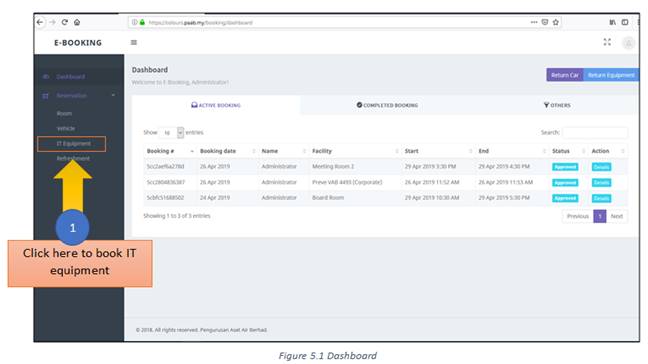Select Vehicle under Reservation
This screenshot has height=364, width=648.
coord(66,128)
